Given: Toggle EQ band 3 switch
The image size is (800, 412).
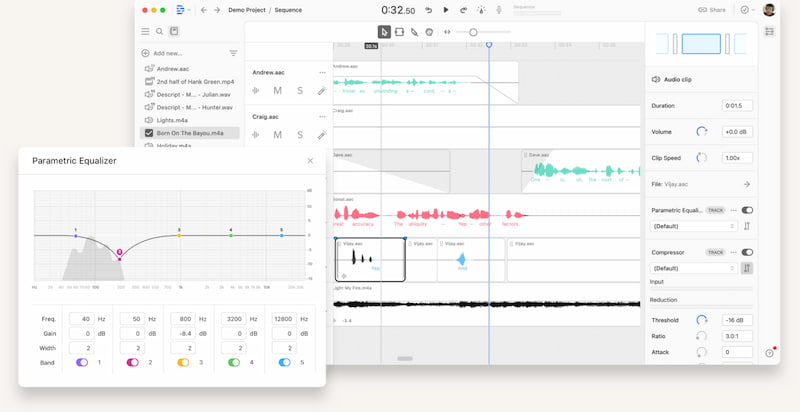Looking at the screenshot, I should (183, 363).
